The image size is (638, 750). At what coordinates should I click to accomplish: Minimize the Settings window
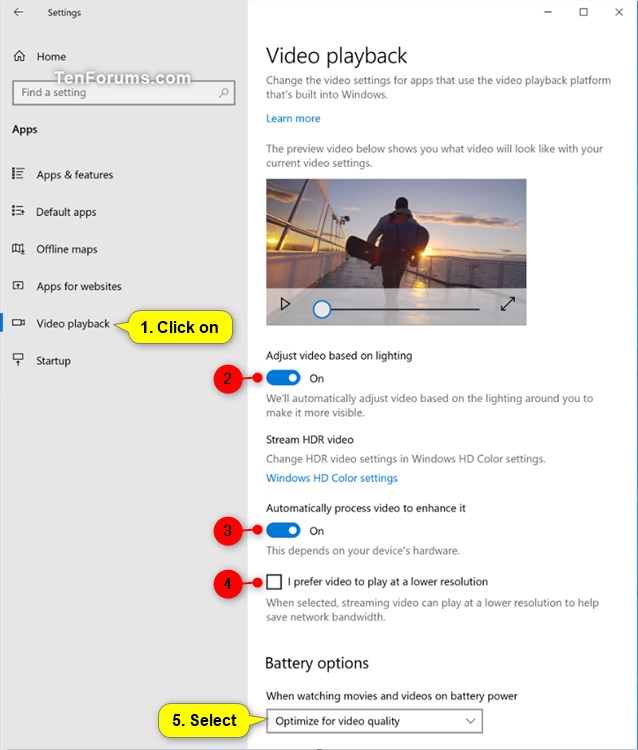548,12
